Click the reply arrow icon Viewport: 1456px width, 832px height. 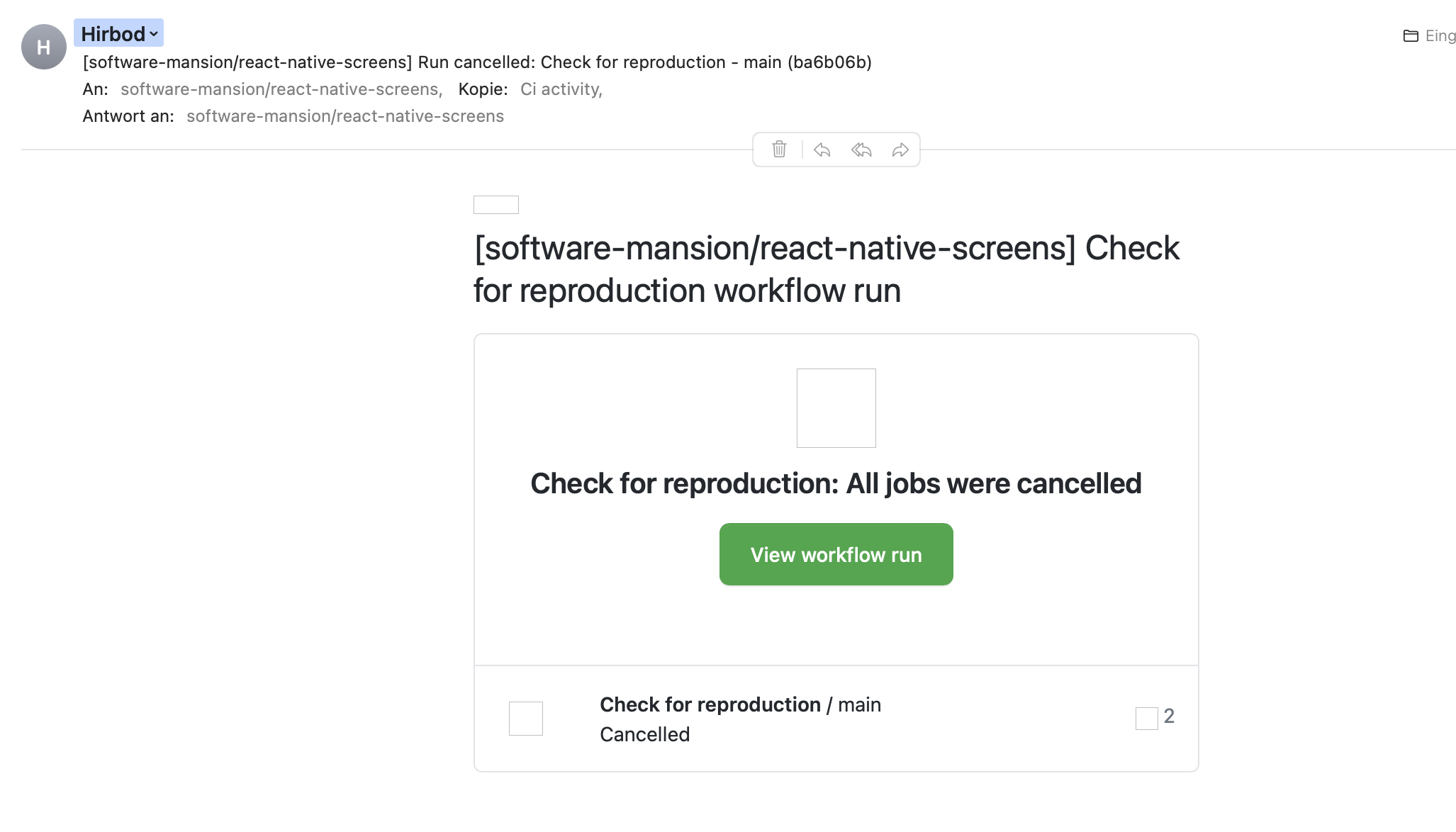point(822,150)
